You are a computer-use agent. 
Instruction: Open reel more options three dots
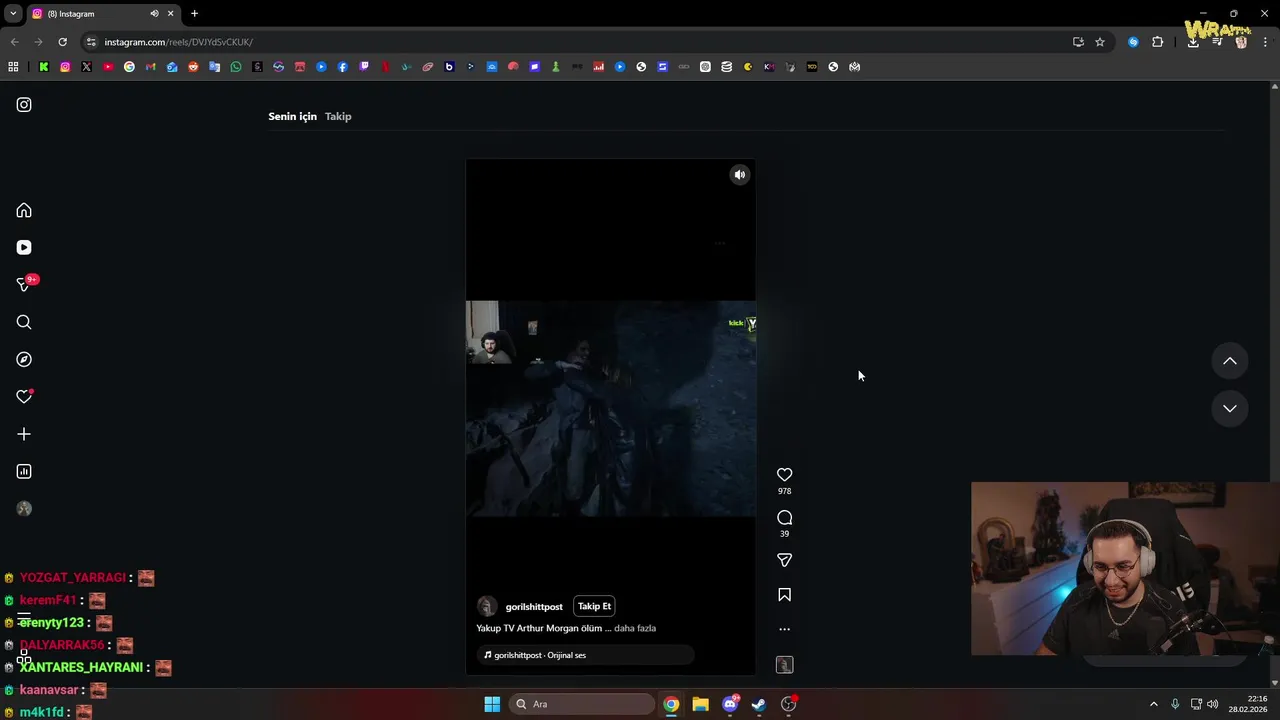pyautogui.click(x=784, y=630)
